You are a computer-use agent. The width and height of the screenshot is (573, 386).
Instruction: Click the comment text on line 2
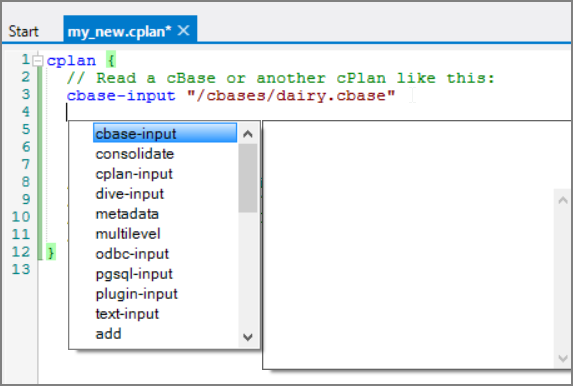281,78
